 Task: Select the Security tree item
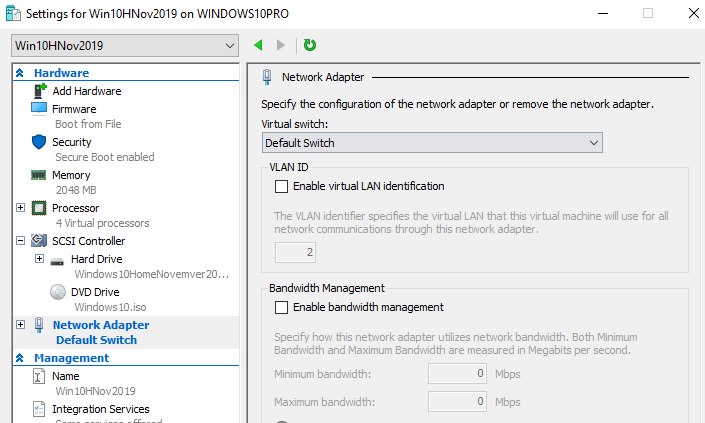click(x=72, y=142)
